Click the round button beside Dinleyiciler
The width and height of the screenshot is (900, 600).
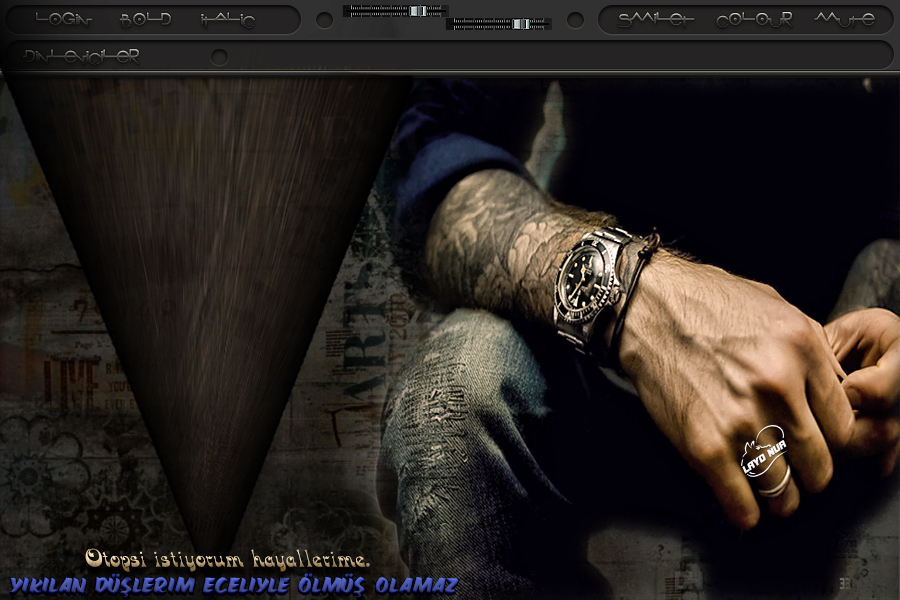point(219,57)
